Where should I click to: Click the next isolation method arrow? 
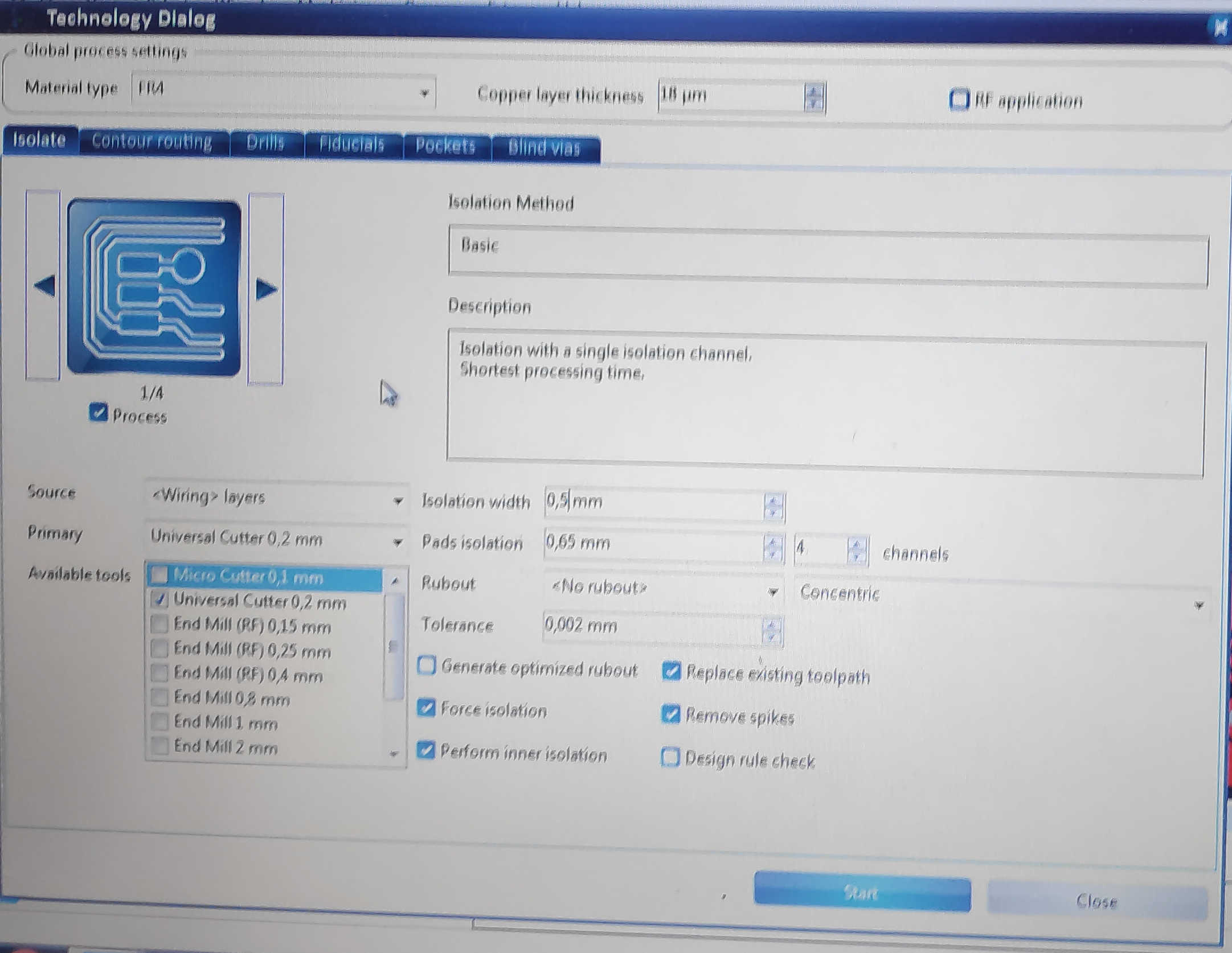tap(265, 289)
